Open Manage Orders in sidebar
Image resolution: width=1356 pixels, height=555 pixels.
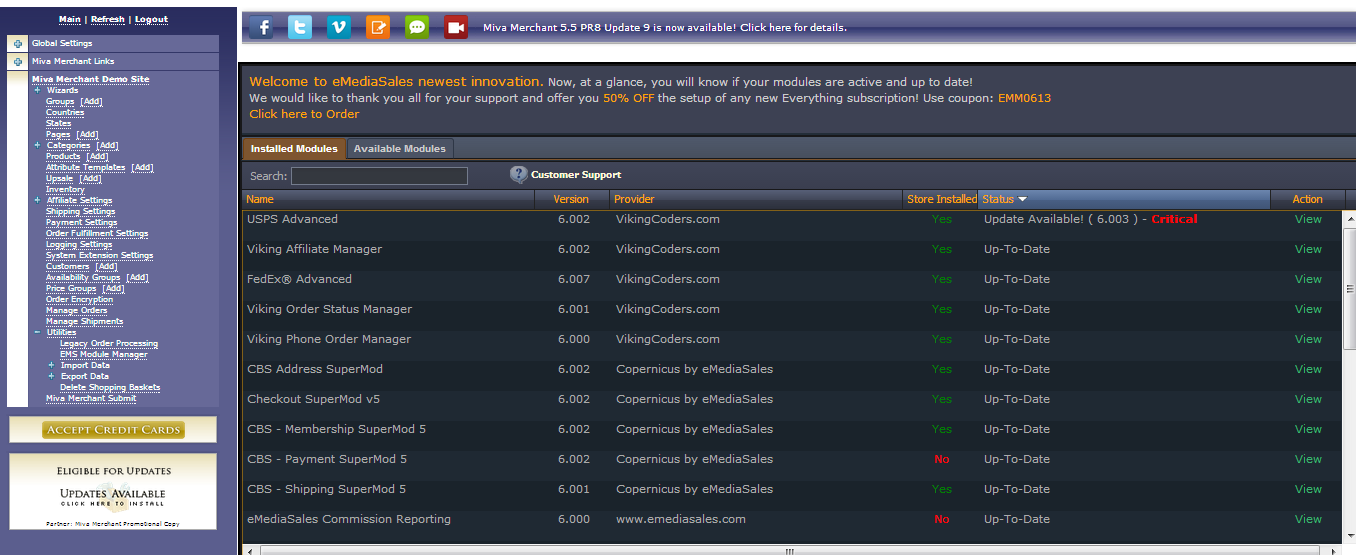point(76,310)
